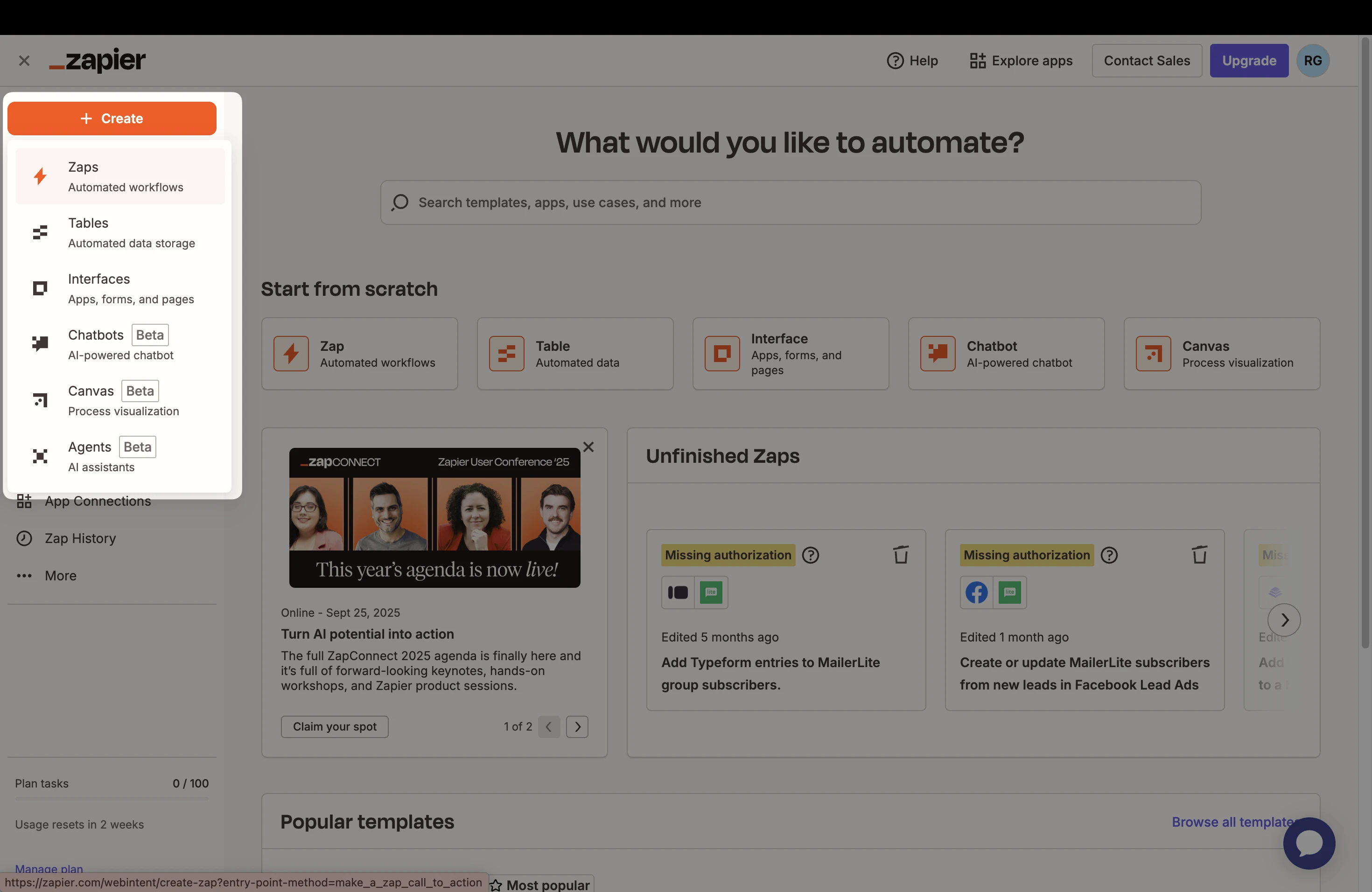Close the sidebar with the X icon
The image size is (1372, 892).
[24, 61]
